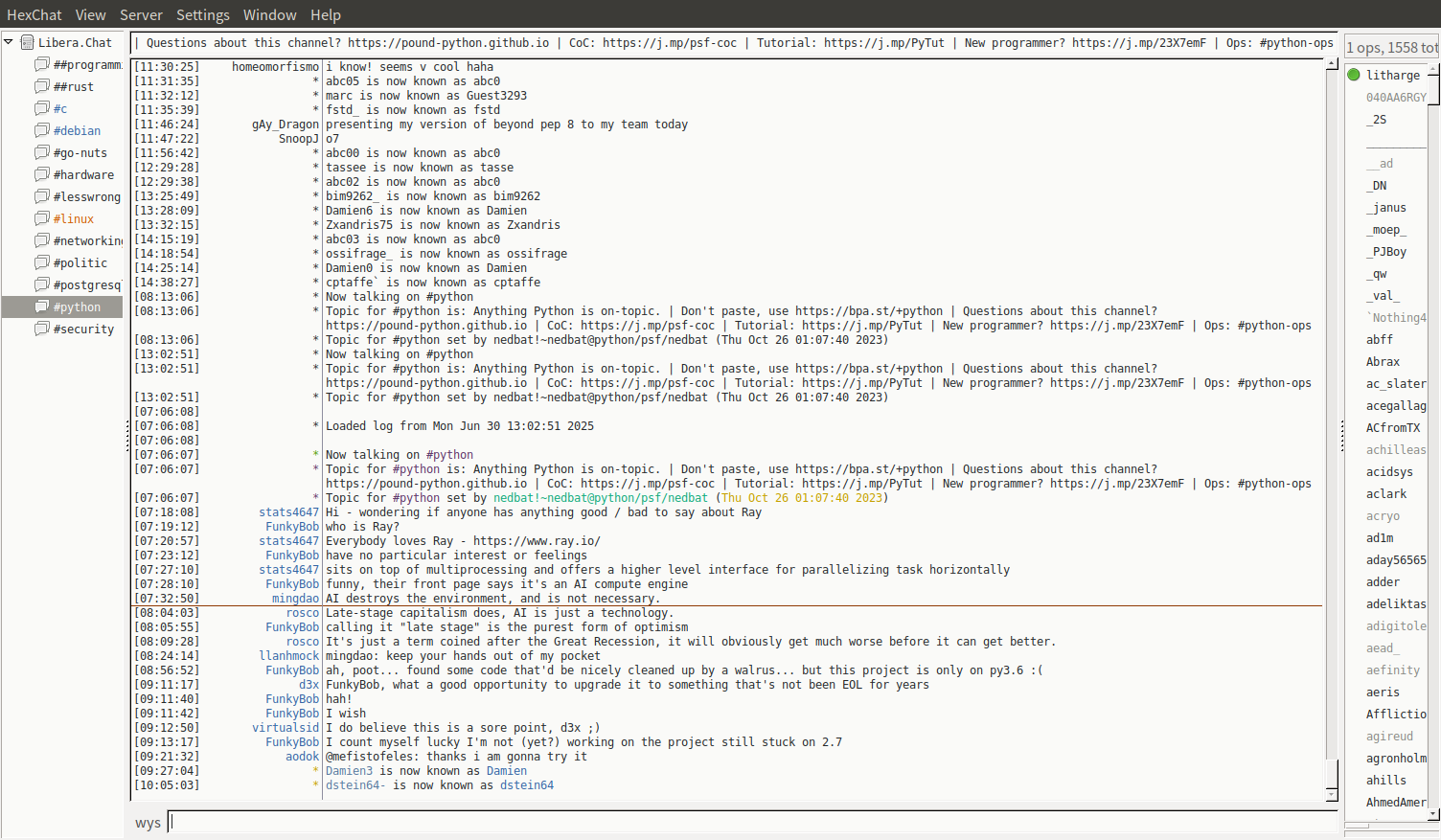Collapse the Libera.Chat server tree
The height and width of the screenshot is (840, 1441).
coord(9,42)
